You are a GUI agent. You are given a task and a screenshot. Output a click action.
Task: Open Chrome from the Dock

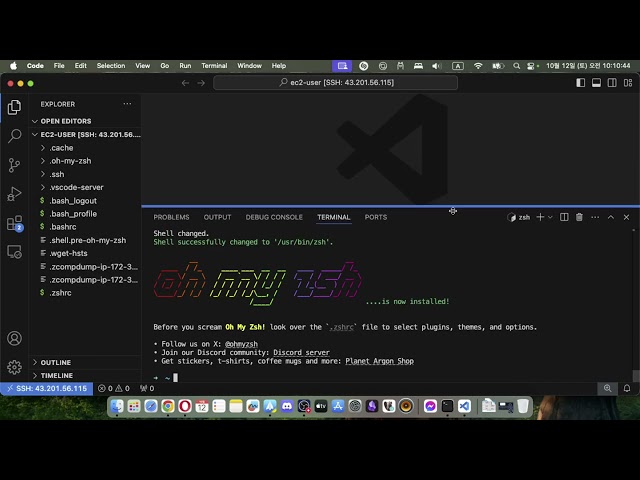pyautogui.click(x=168, y=406)
